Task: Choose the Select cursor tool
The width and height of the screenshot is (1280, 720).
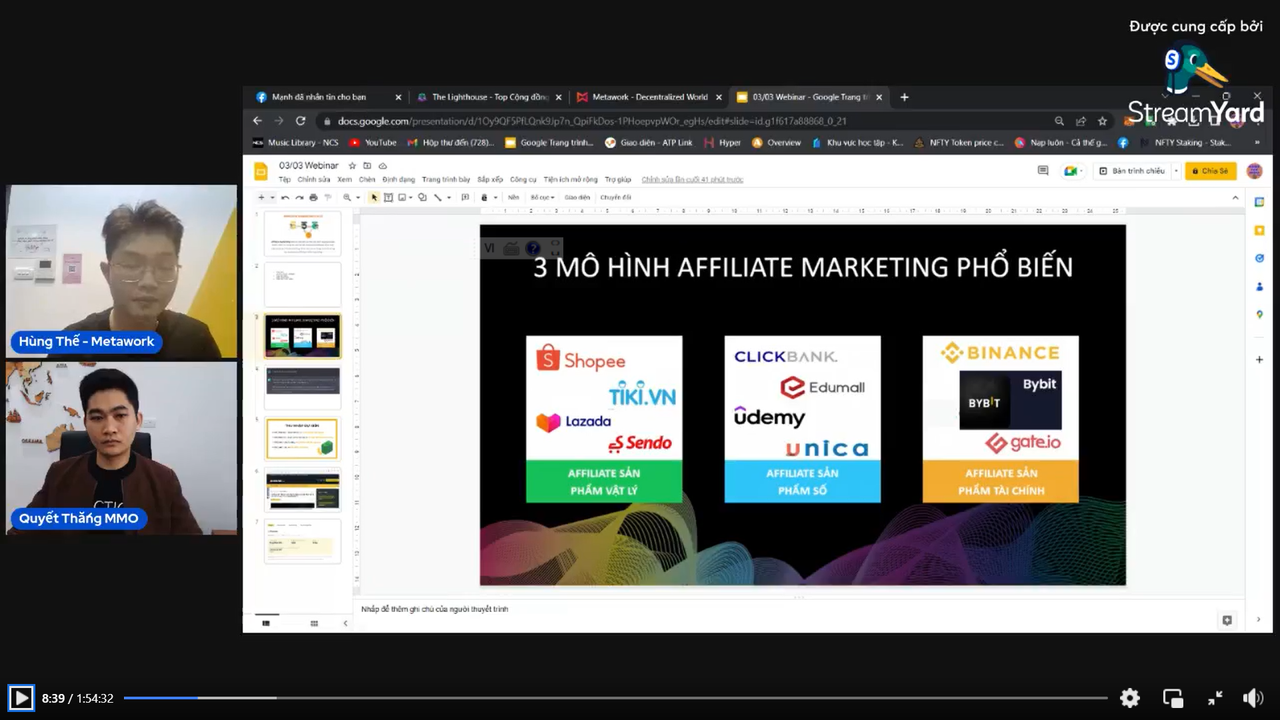Action: [374, 198]
